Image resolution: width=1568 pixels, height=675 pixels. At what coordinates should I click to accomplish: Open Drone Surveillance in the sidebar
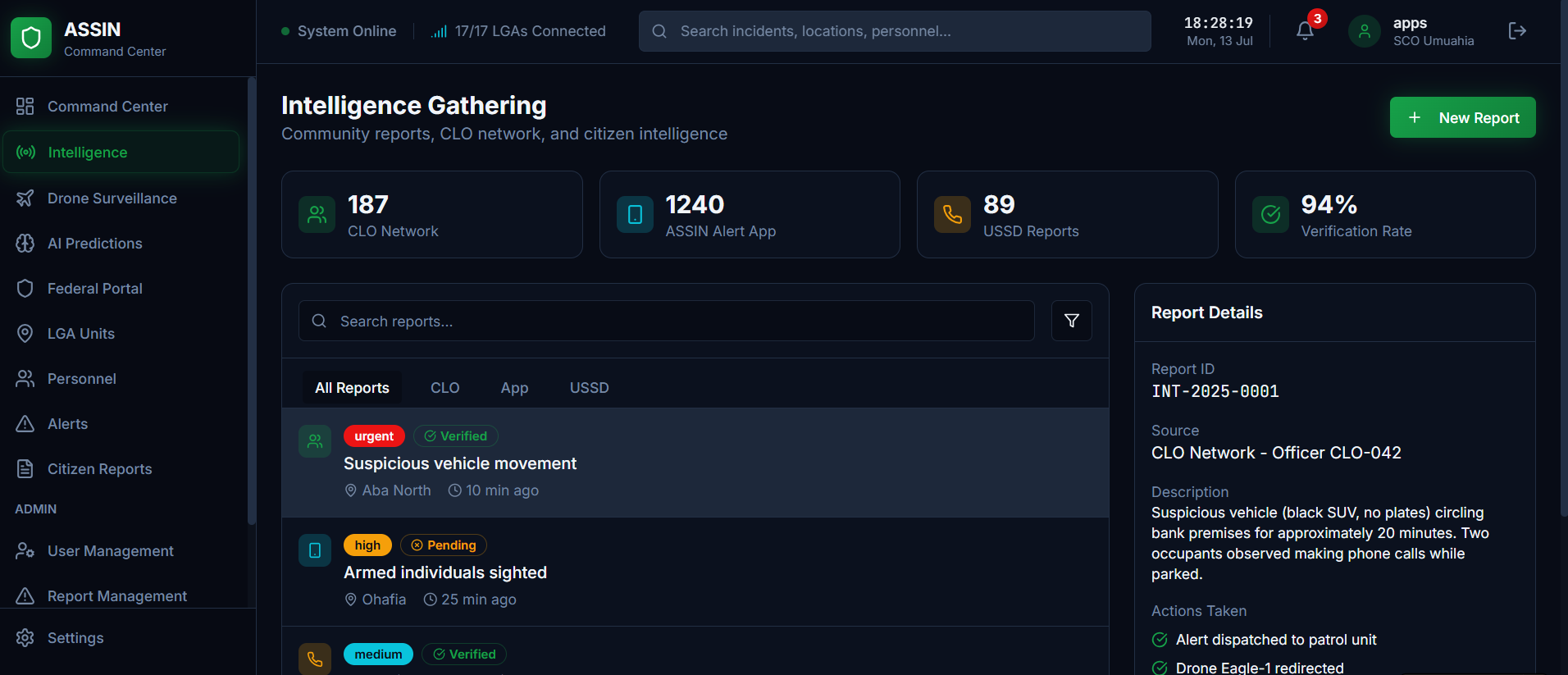pos(121,198)
